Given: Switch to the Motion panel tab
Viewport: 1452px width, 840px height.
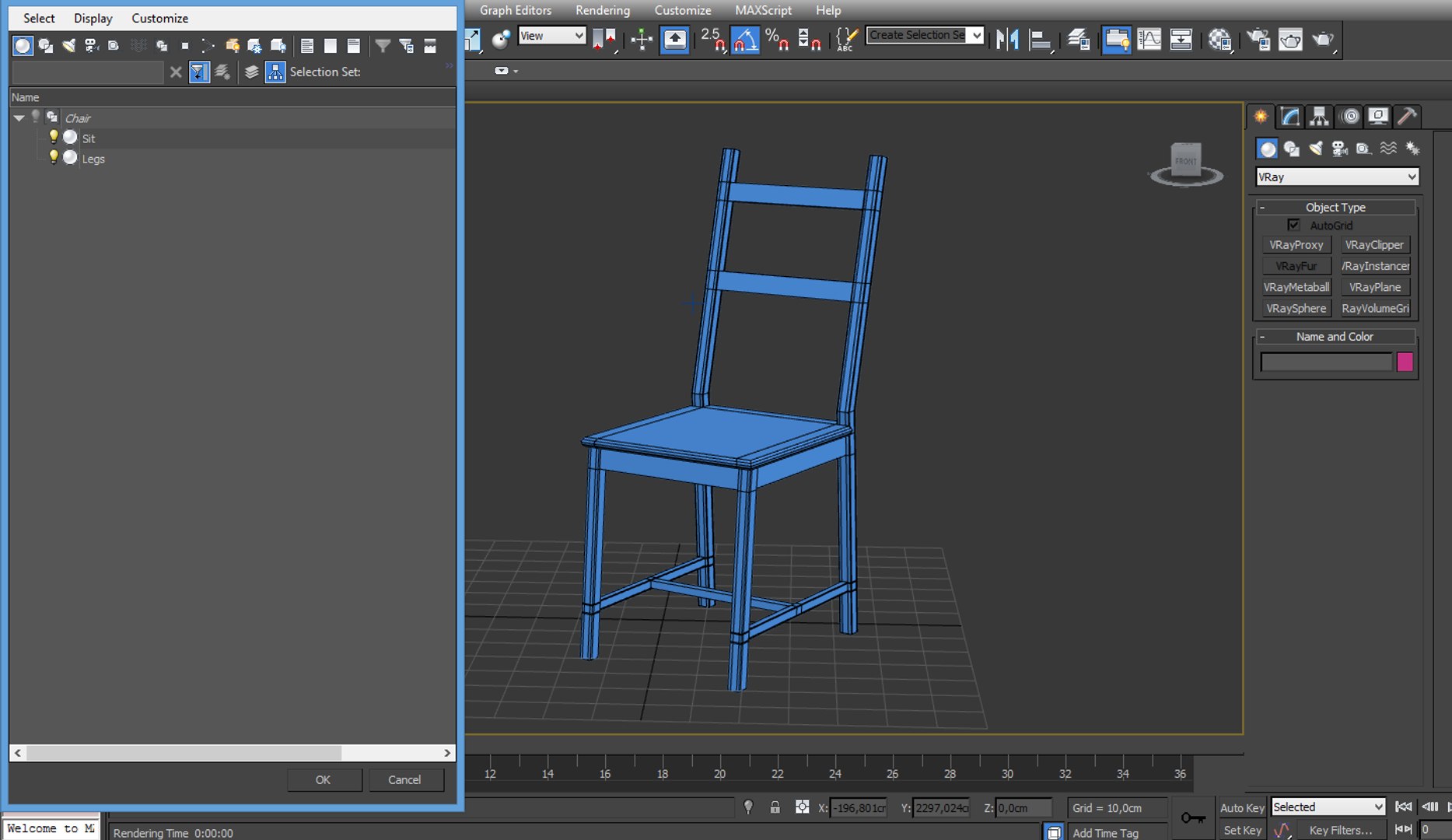Looking at the screenshot, I should tap(1351, 117).
